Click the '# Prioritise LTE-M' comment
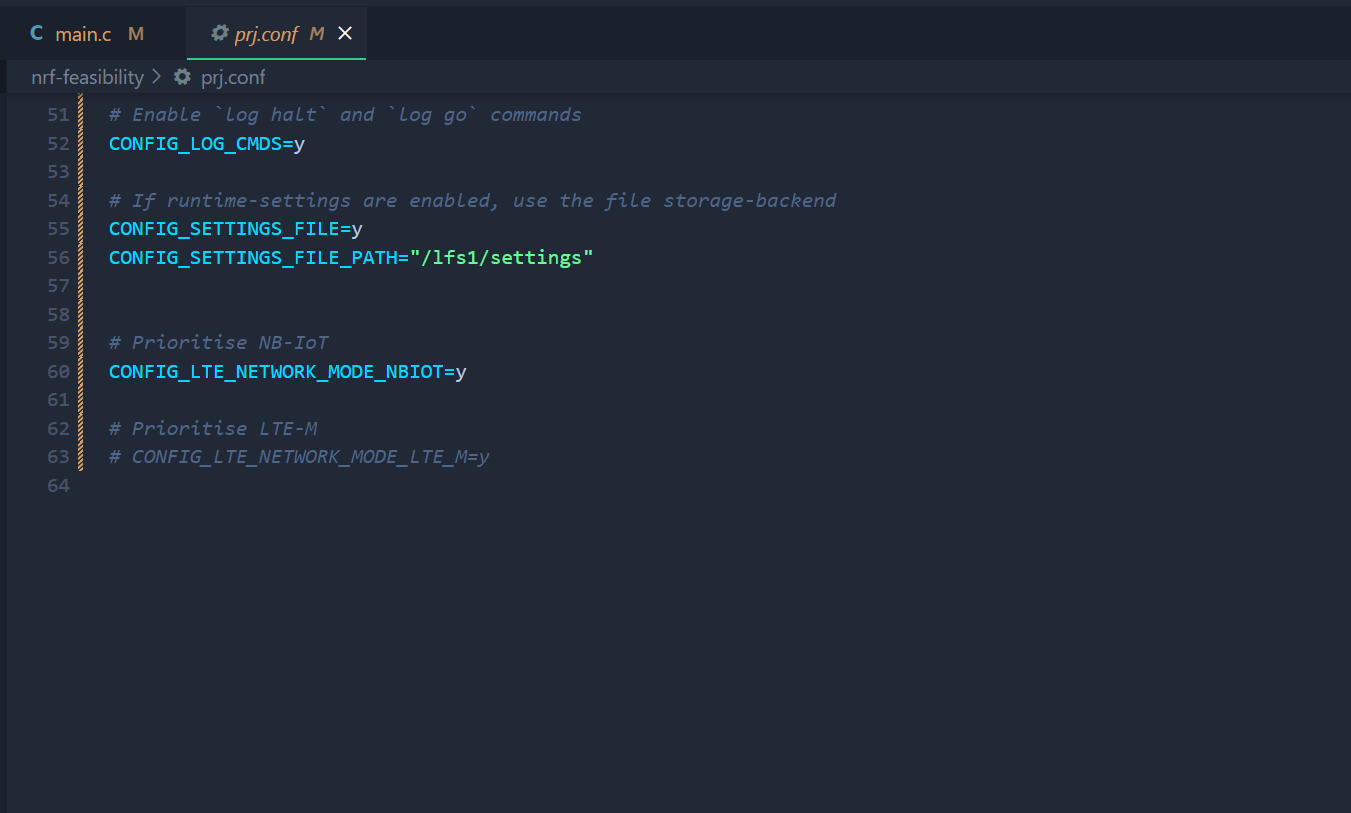The image size is (1351, 813). (x=213, y=429)
